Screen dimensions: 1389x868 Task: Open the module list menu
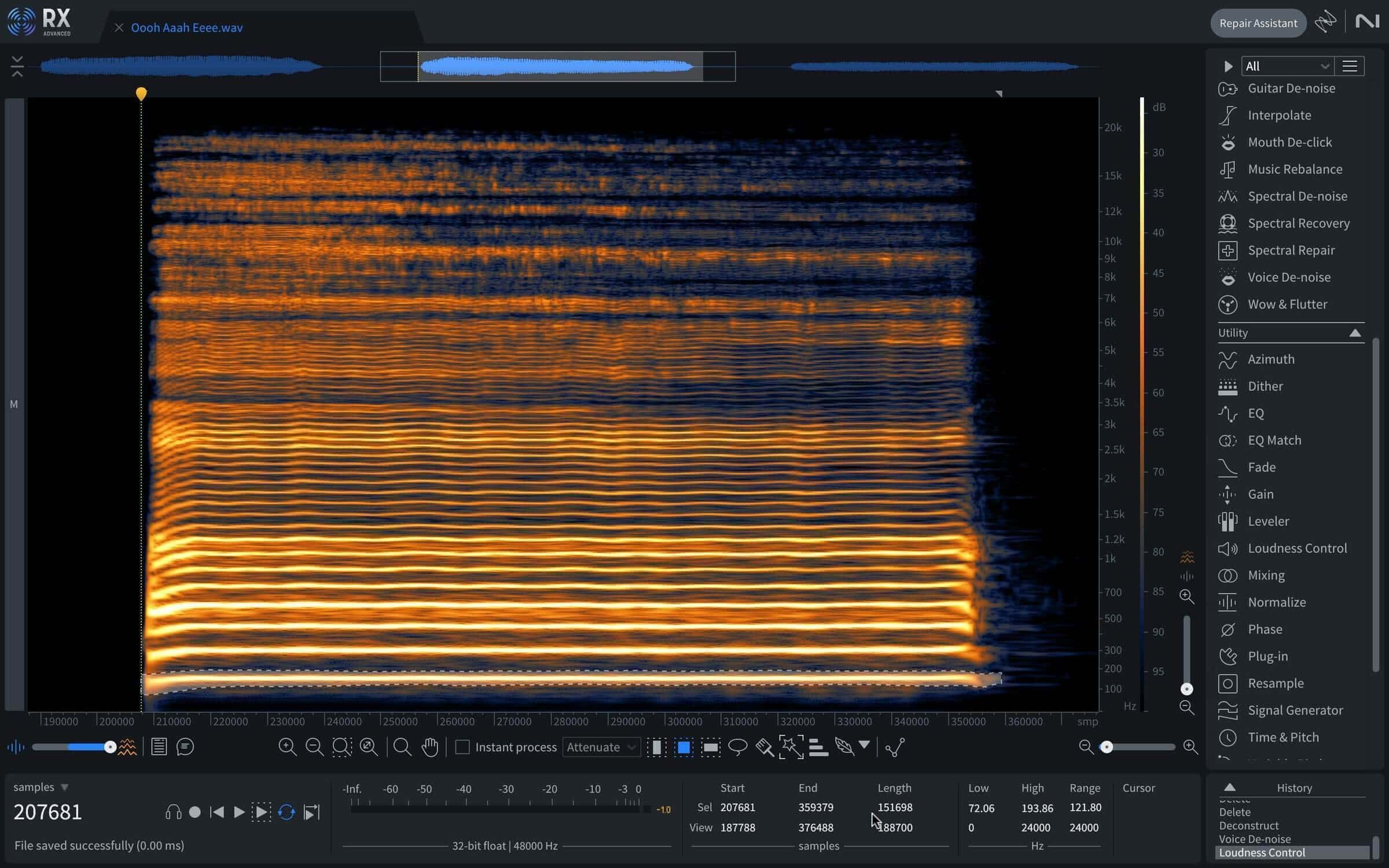click(x=1350, y=66)
